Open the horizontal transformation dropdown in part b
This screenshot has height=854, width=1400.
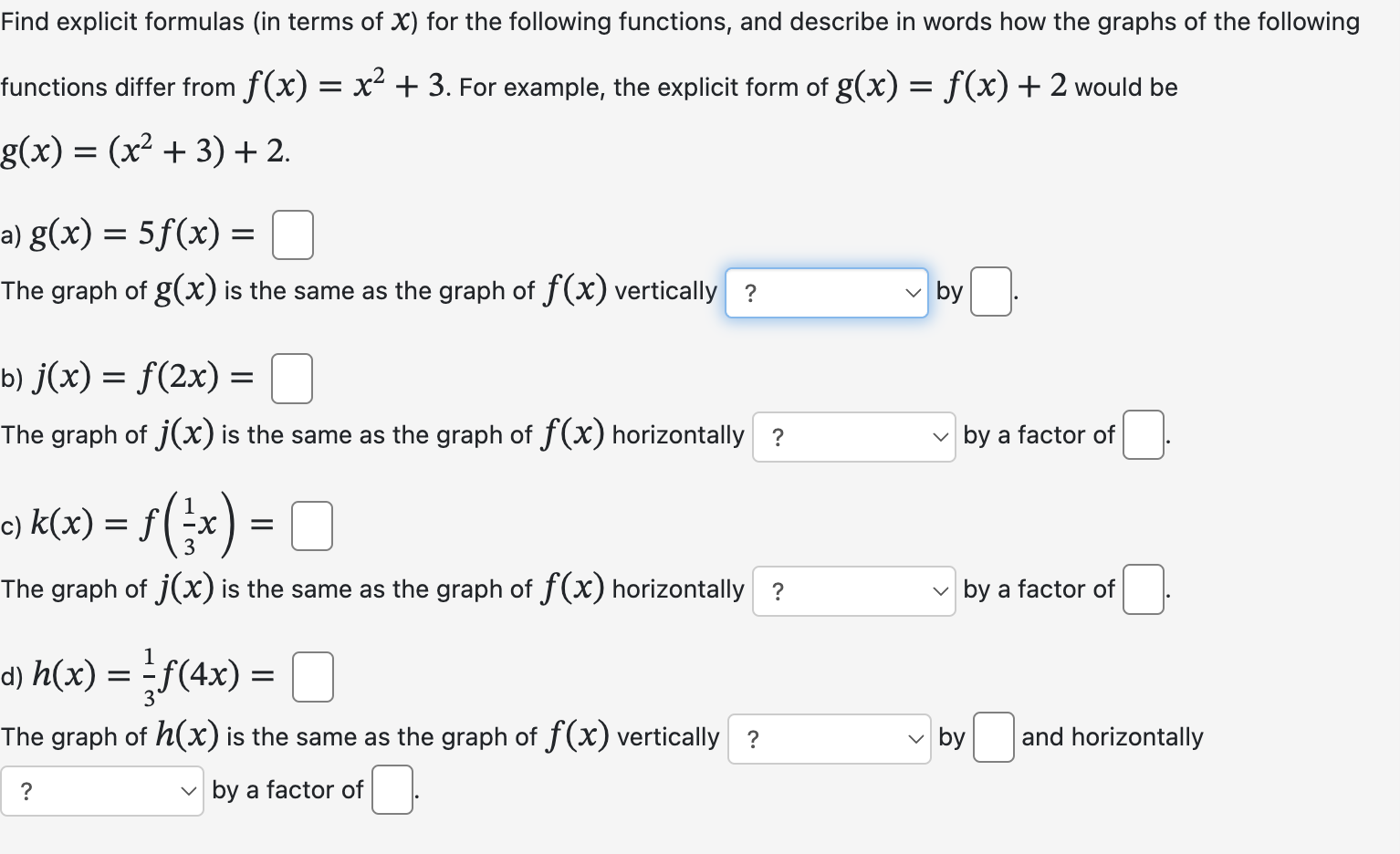coord(853,436)
